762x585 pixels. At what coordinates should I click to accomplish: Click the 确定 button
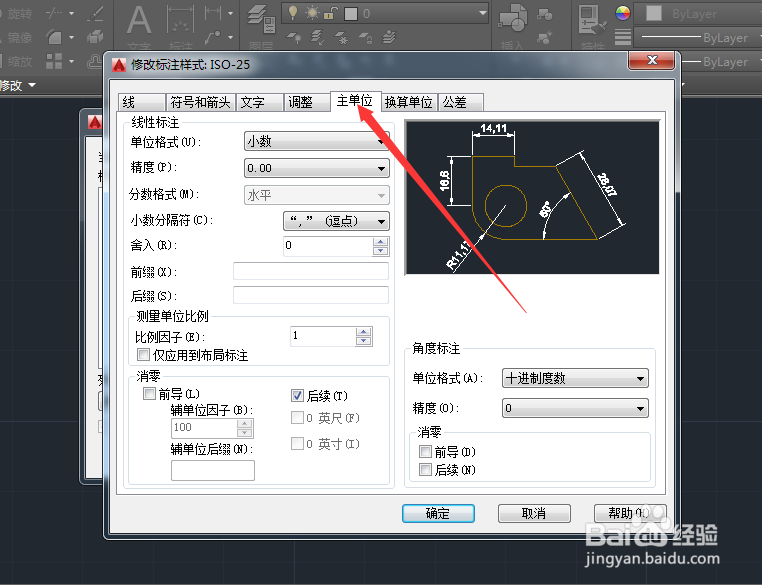pos(438,513)
